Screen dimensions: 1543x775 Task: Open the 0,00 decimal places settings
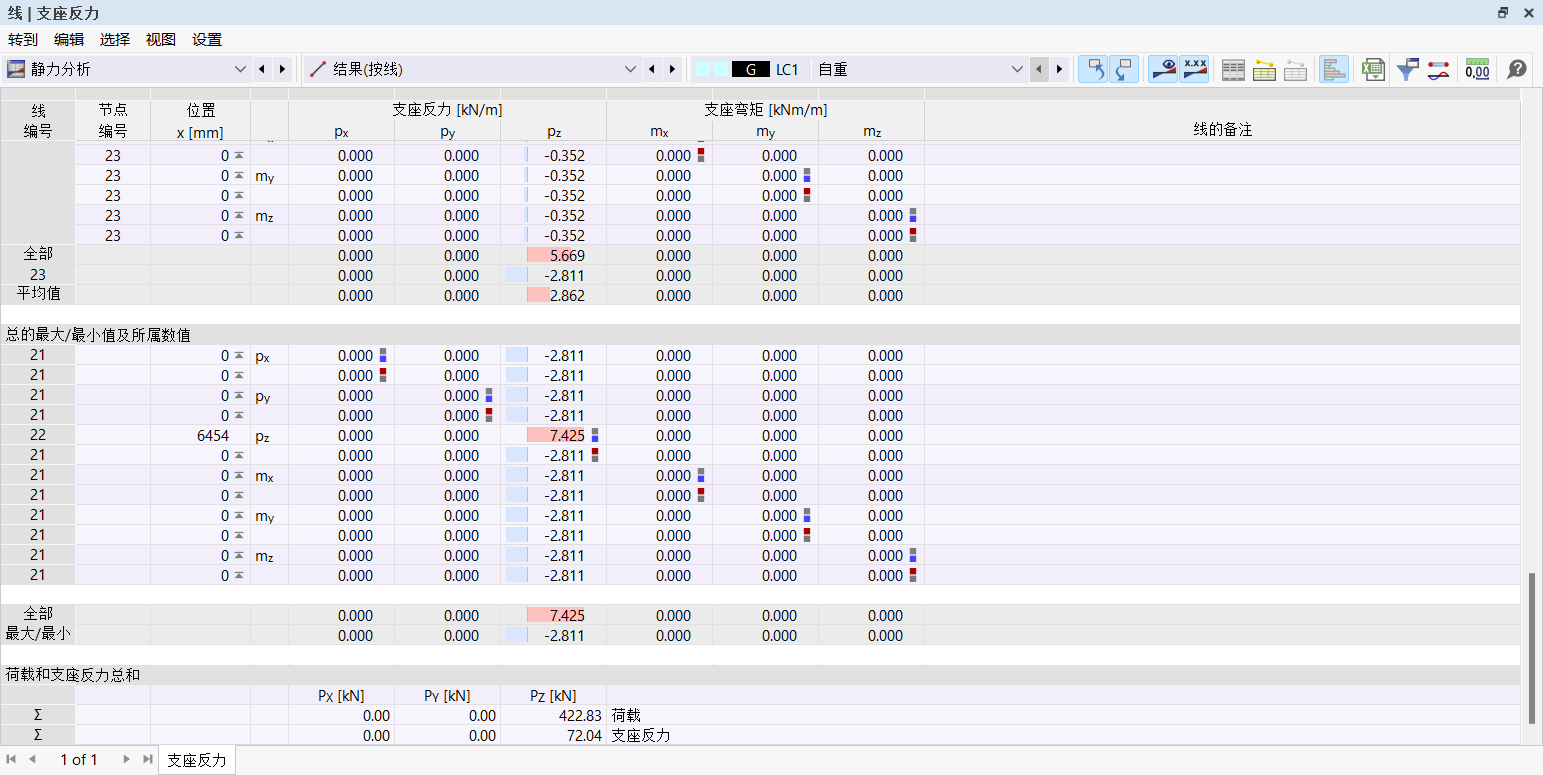[1477, 69]
